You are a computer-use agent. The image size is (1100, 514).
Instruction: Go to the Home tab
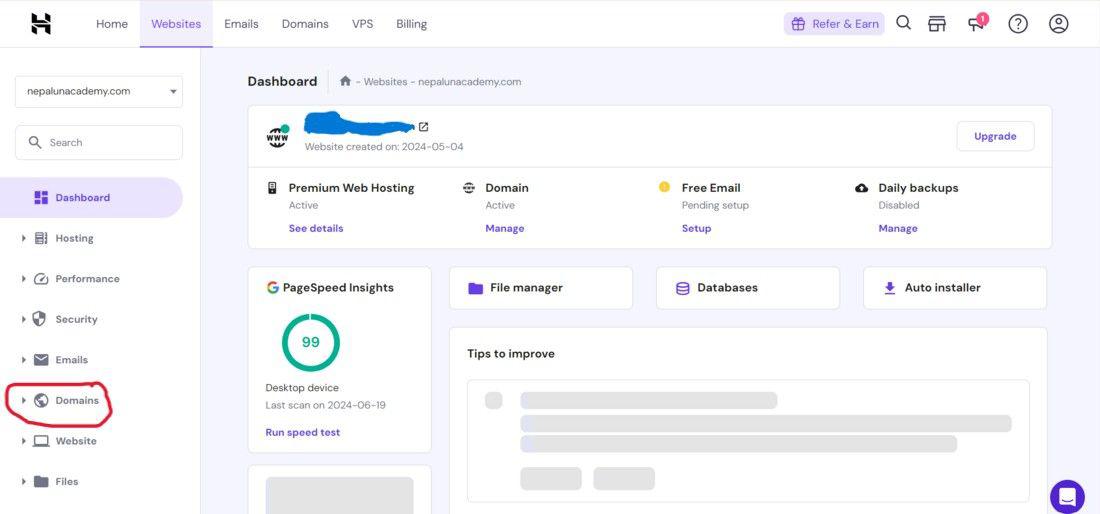pos(112,24)
